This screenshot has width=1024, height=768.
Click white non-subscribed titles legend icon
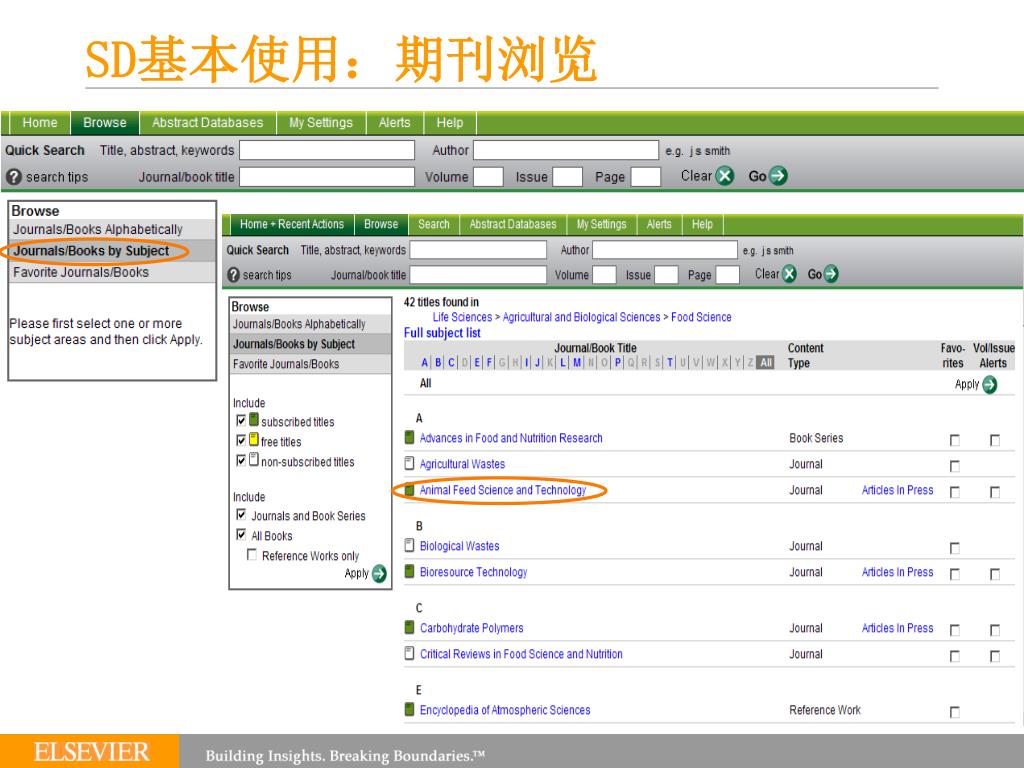(x=254, y=460)
